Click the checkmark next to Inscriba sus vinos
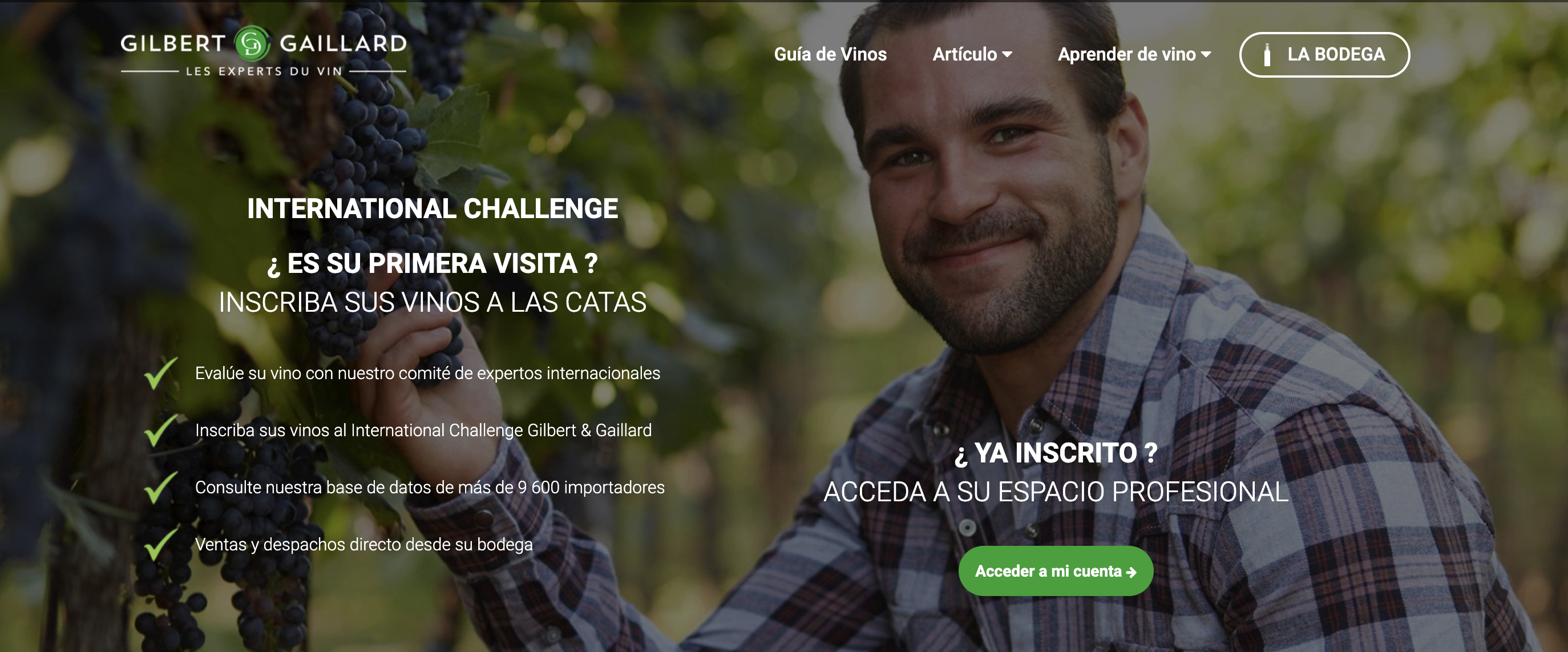 point(161,430)
